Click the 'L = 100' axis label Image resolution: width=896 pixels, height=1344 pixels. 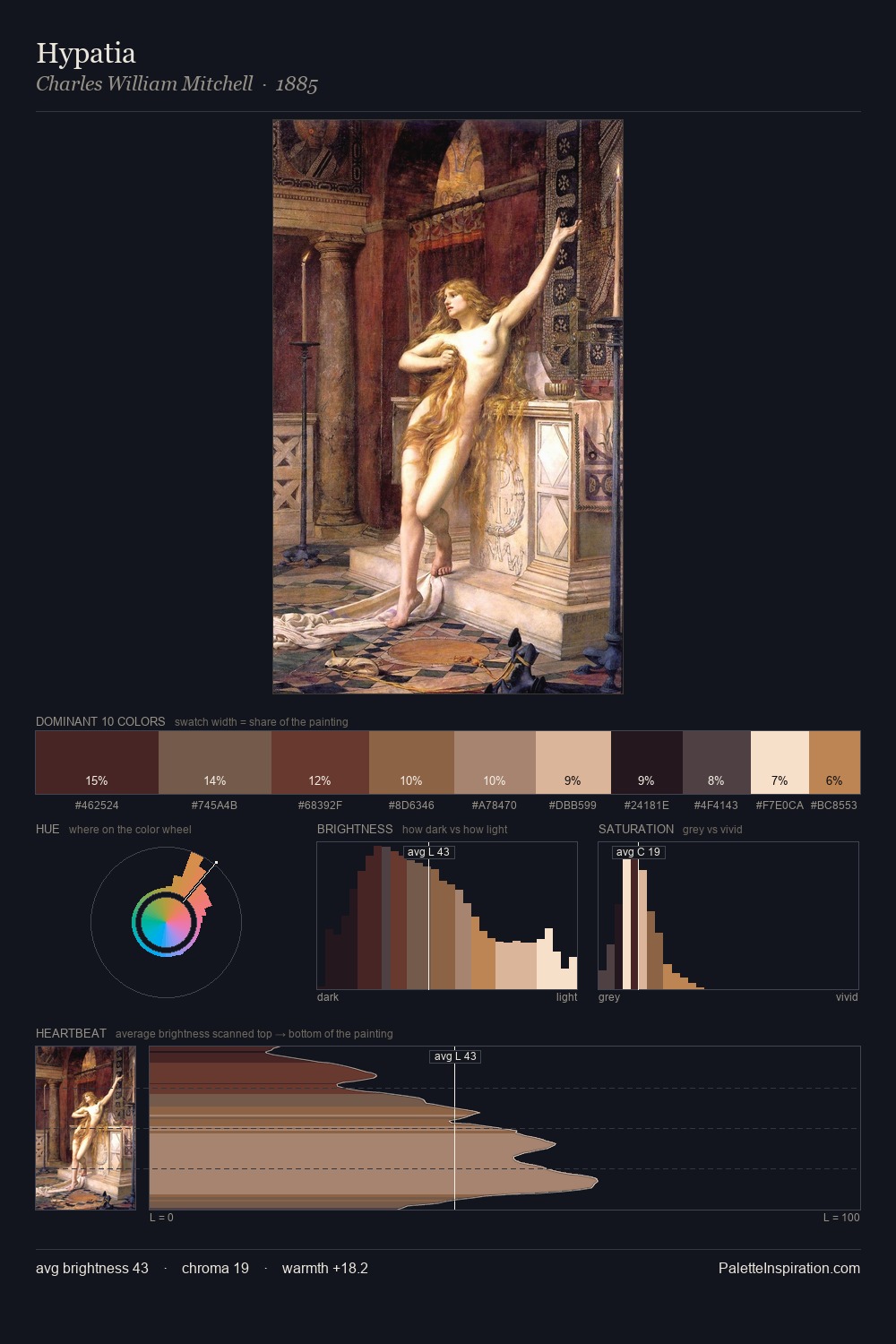click(x=841, y=1218)
